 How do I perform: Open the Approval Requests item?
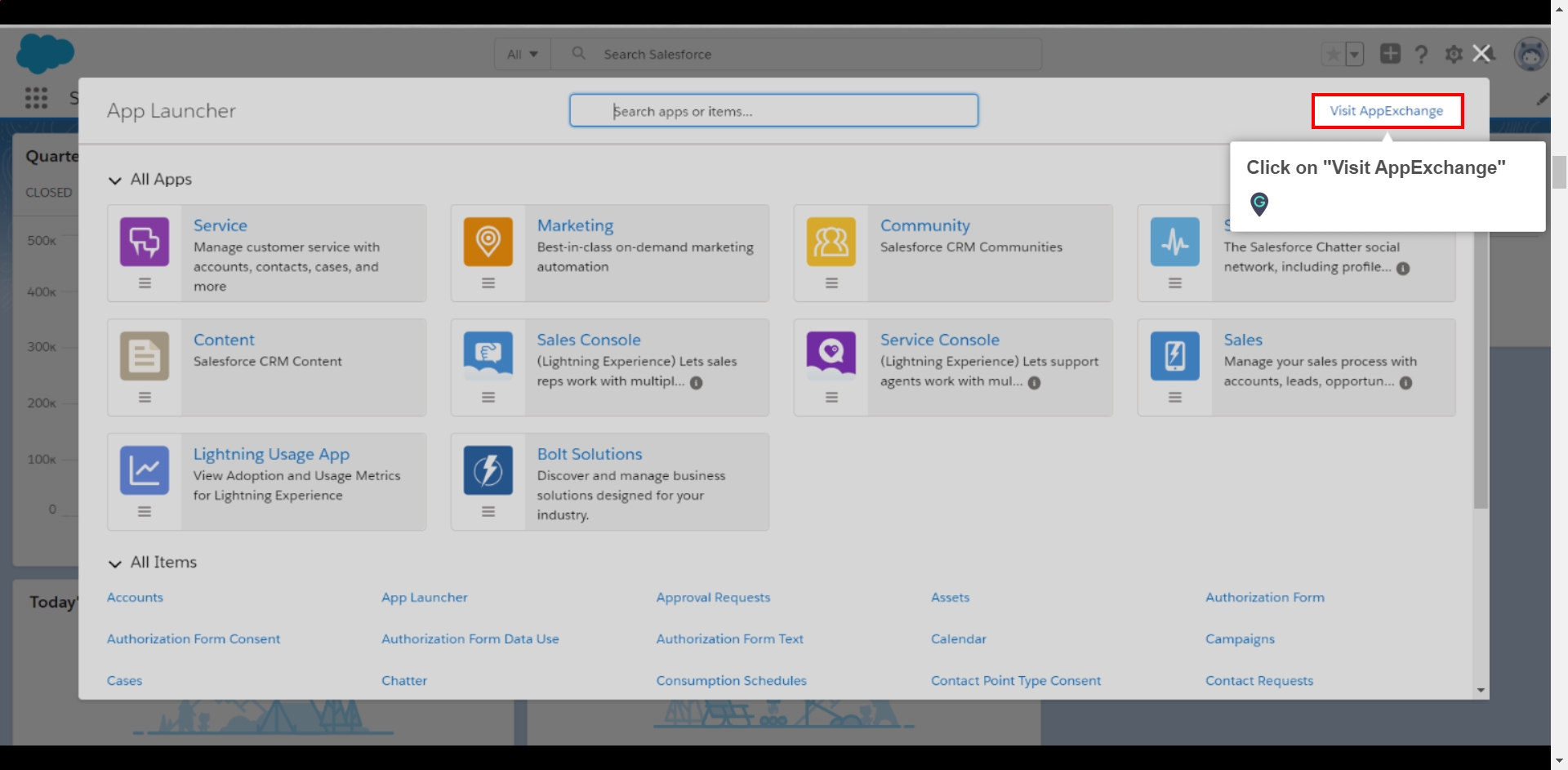coord(713,598)
